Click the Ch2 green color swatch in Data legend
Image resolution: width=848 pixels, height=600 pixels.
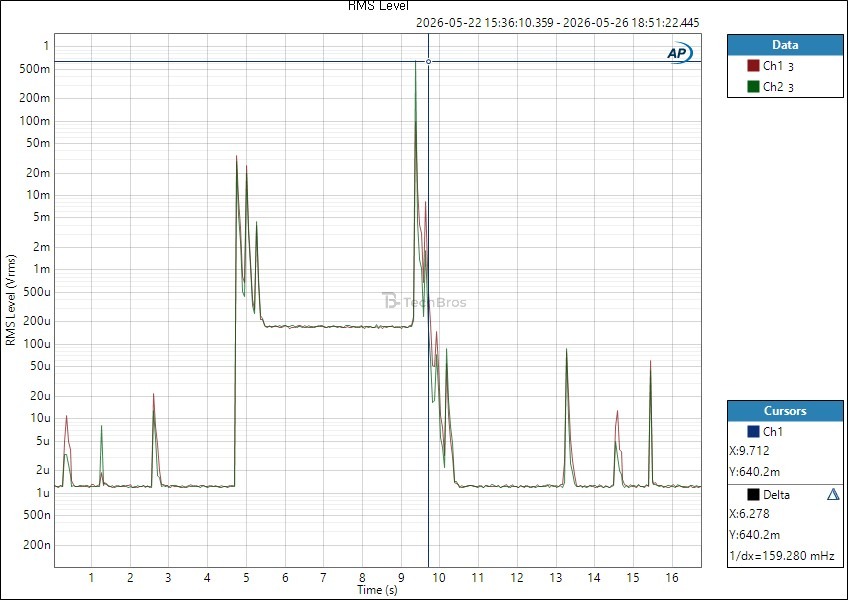pos(753,86)
